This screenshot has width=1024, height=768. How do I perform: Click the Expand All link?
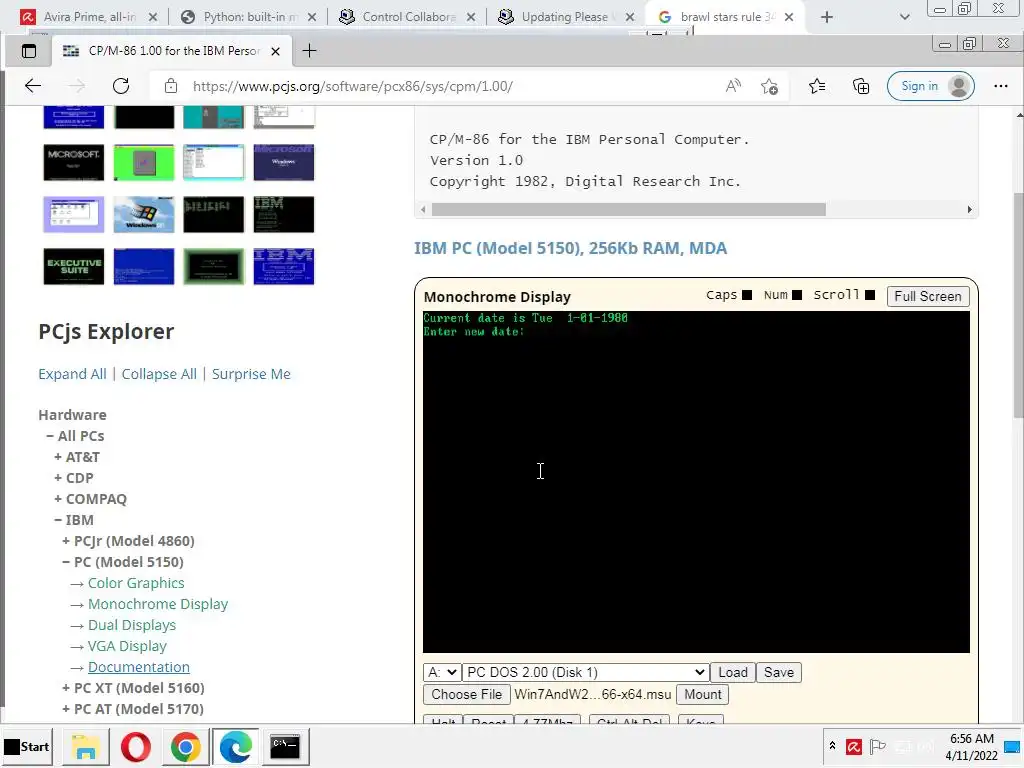point(72,374)
